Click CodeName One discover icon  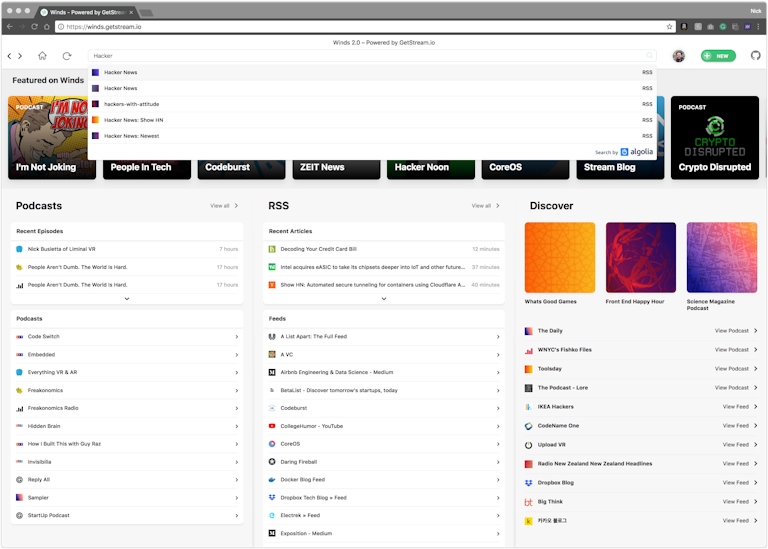(x=528, y=426)
